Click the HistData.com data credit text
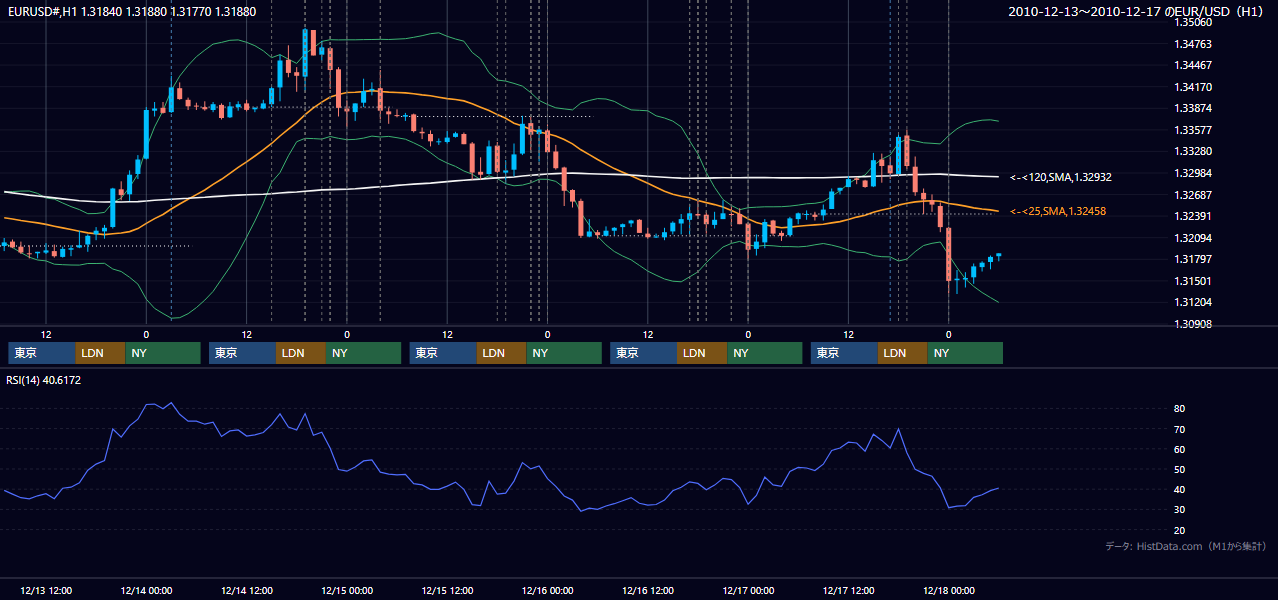The height and width of the screenshot is (600, 1278). pyautogui.click(x=1186, y=546)
